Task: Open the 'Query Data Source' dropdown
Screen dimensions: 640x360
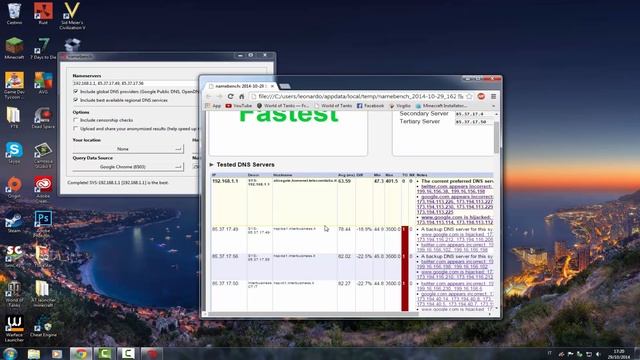Action: click(128, 167)
